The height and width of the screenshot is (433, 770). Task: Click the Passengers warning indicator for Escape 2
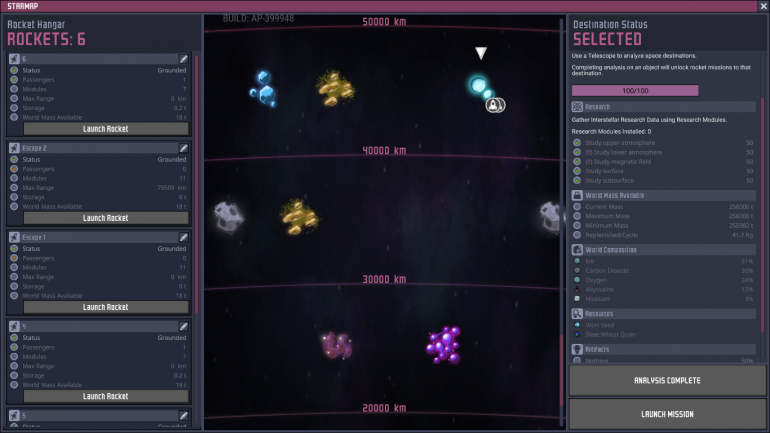14,169
